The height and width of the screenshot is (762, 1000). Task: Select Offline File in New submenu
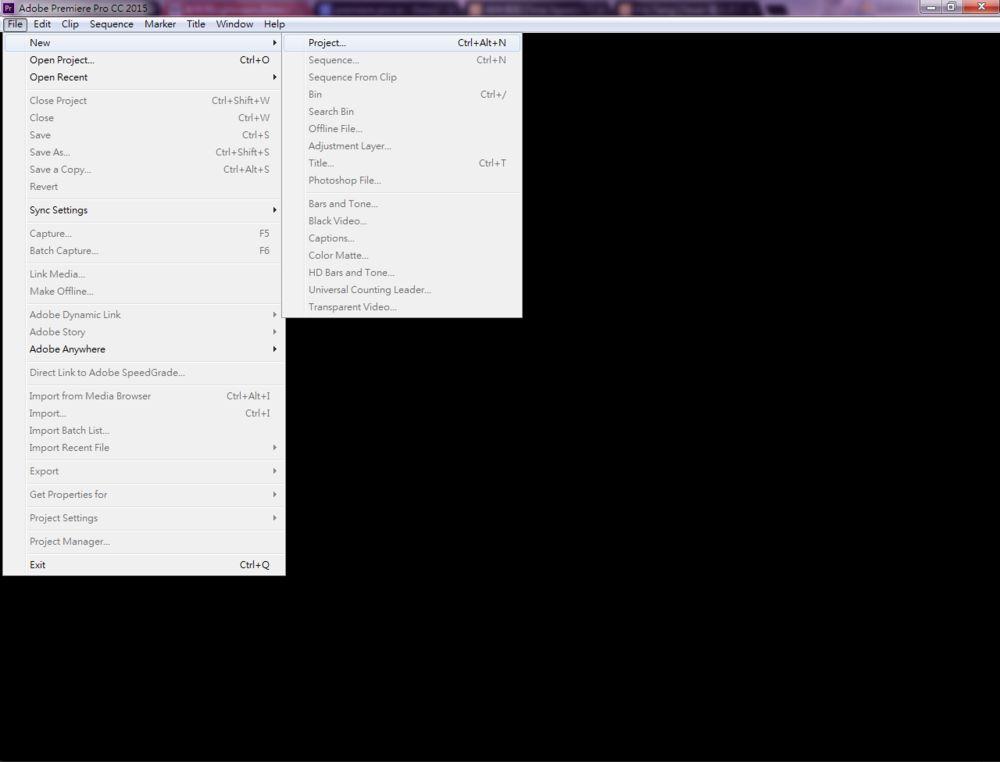point(402,129)
